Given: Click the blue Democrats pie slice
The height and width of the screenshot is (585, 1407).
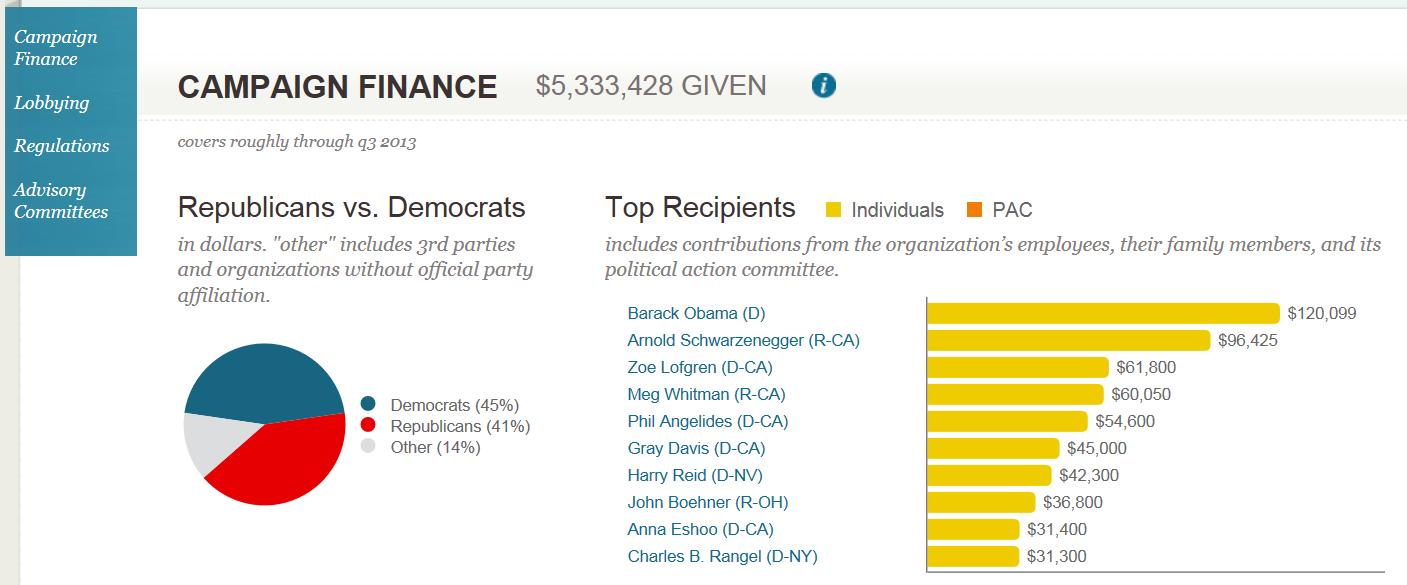Looking at the screenshot, I should (260, 380).
